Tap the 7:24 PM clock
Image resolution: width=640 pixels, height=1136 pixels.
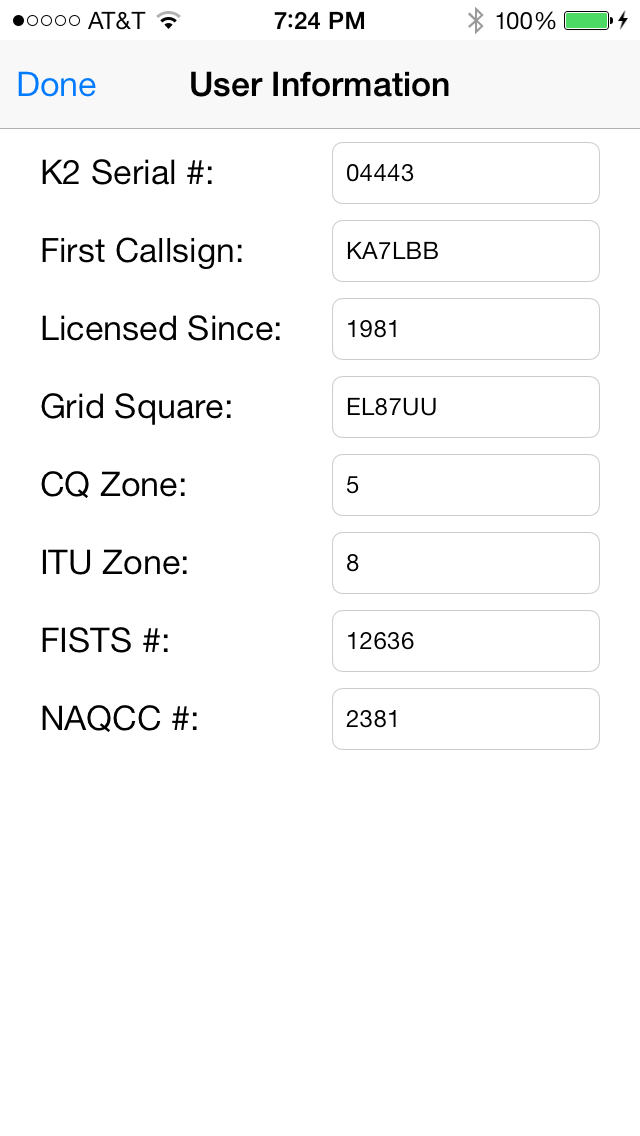pos(320,20)
